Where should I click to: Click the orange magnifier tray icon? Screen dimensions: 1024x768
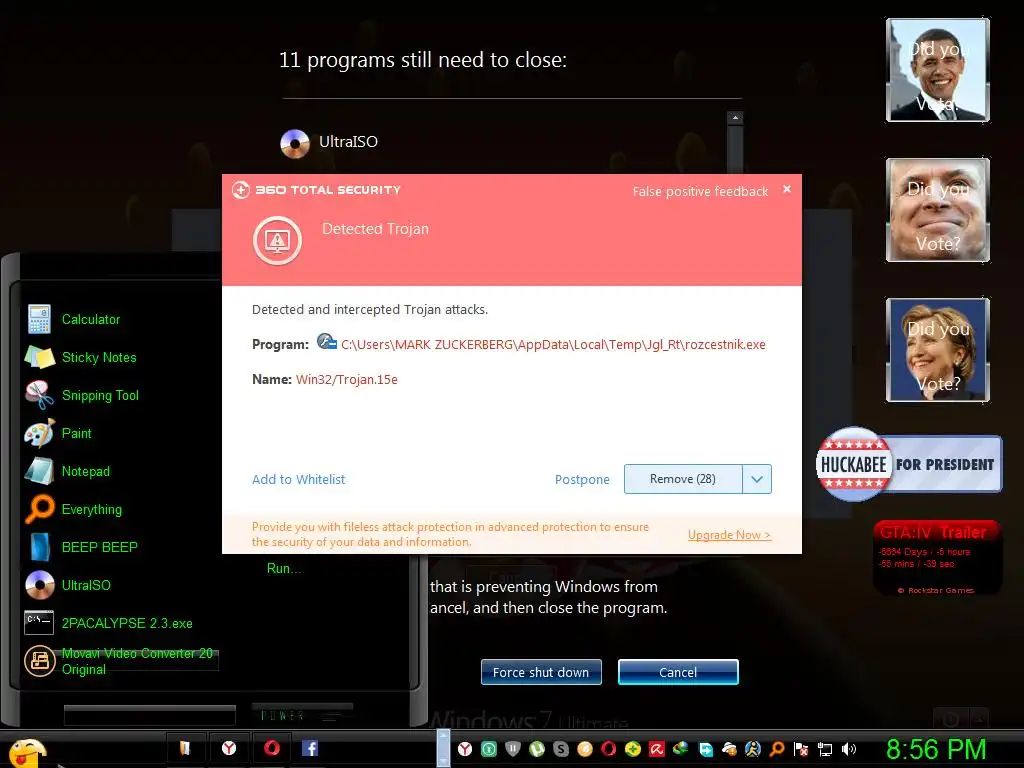[777, 749]
